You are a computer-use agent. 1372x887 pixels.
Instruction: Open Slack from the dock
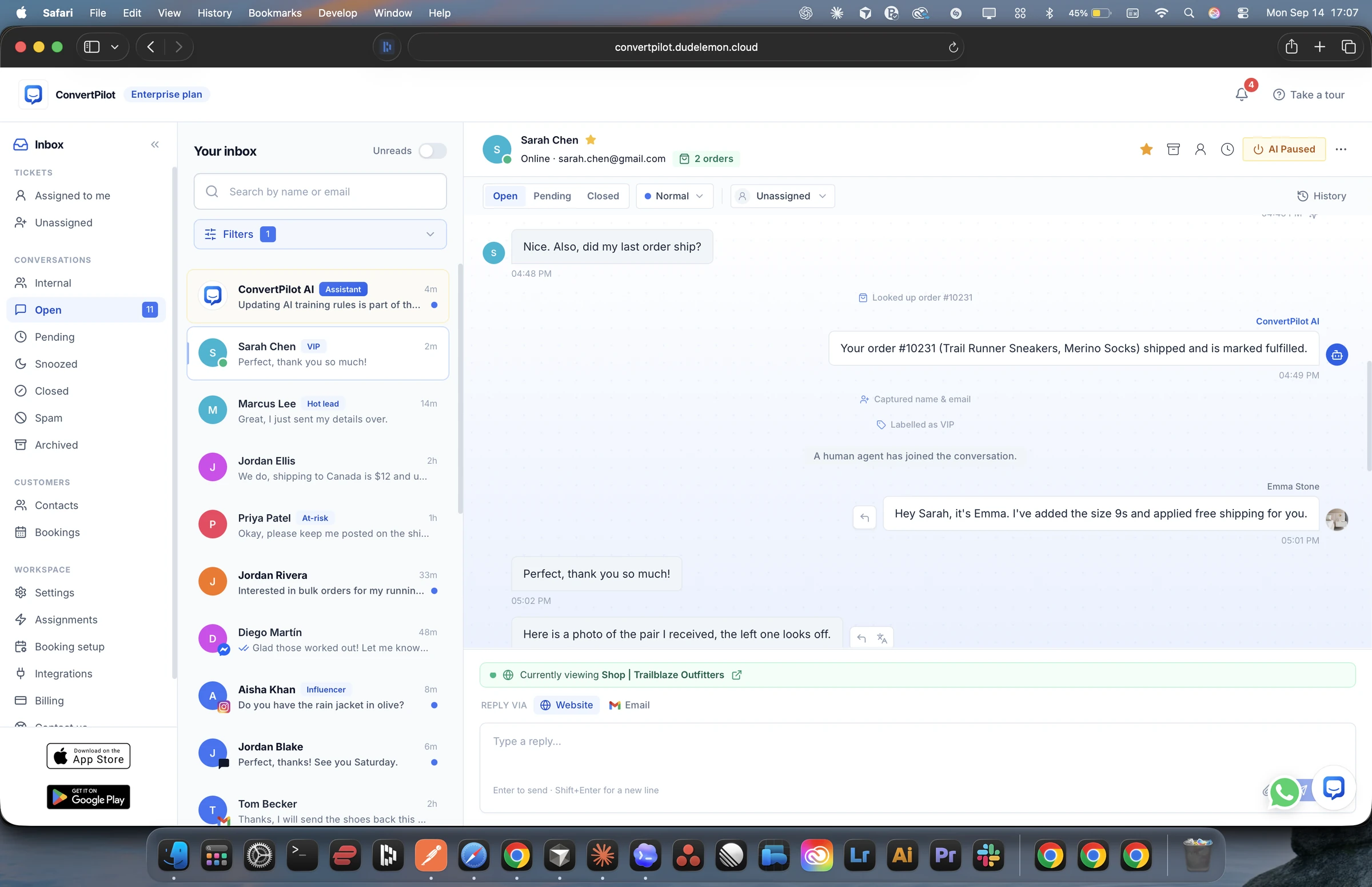[x=988, y=856]
